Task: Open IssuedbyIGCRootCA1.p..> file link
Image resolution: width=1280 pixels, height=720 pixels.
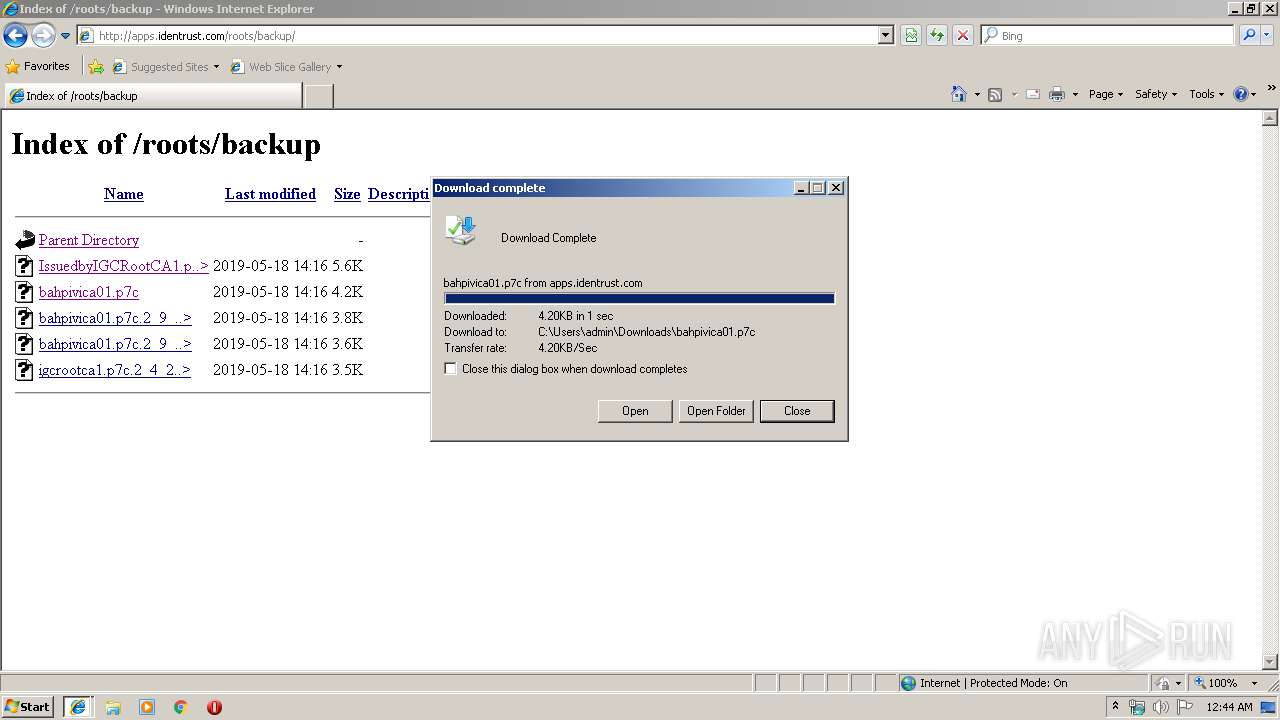Action: coord(124,266)
